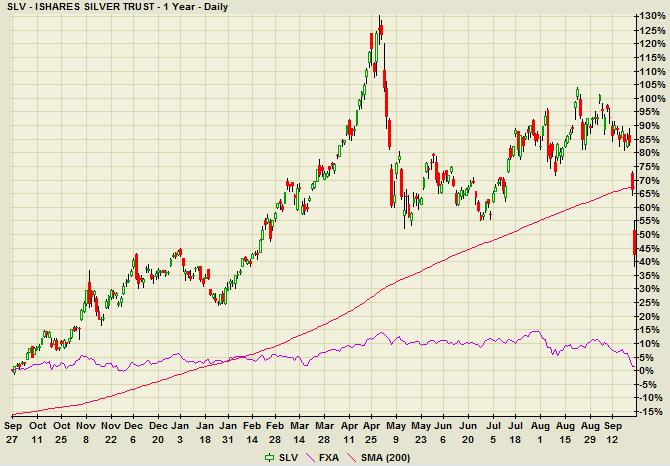
Task: Click the 100% label on the y-axis
Action: [651, 99]
